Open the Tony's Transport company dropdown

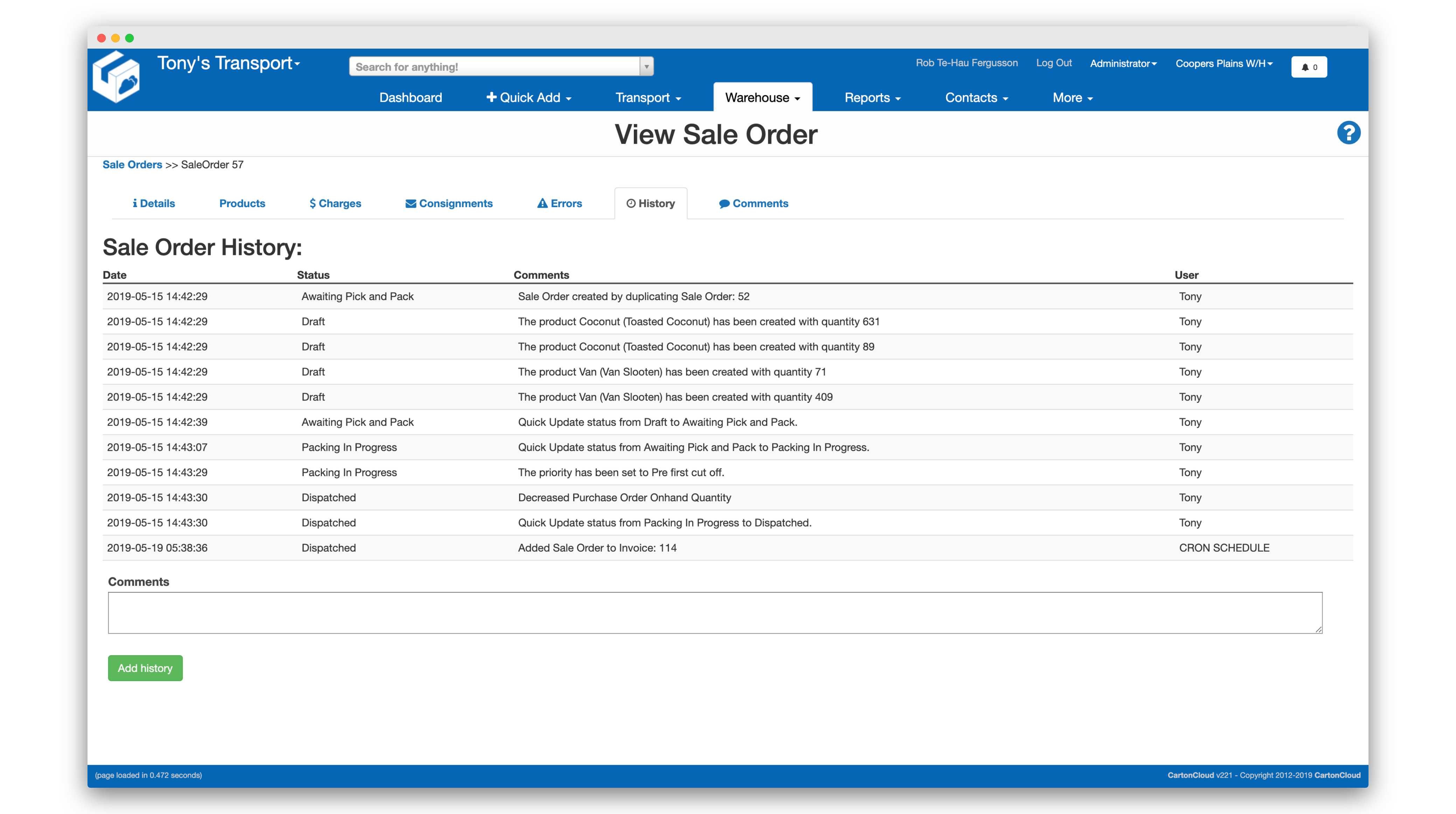[228, 63]
